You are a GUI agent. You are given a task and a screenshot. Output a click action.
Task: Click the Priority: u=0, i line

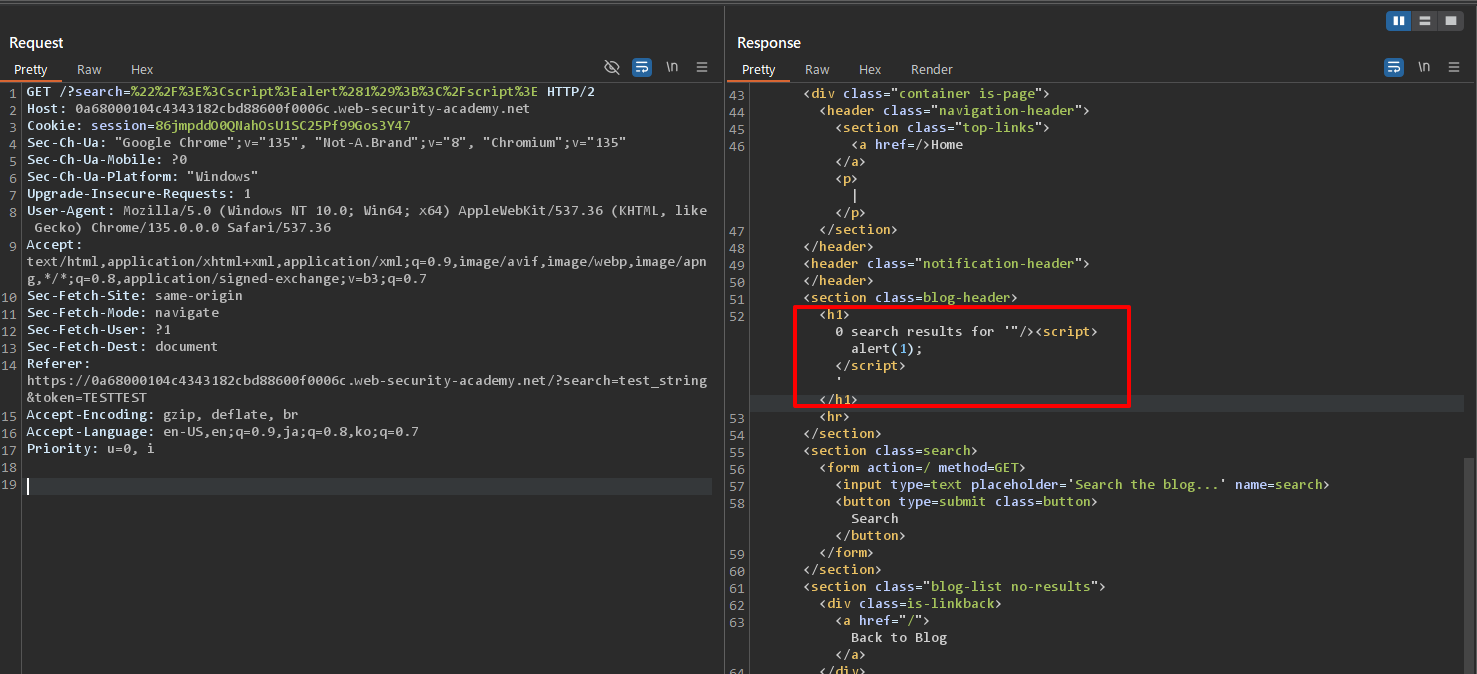tap(90, 449)
